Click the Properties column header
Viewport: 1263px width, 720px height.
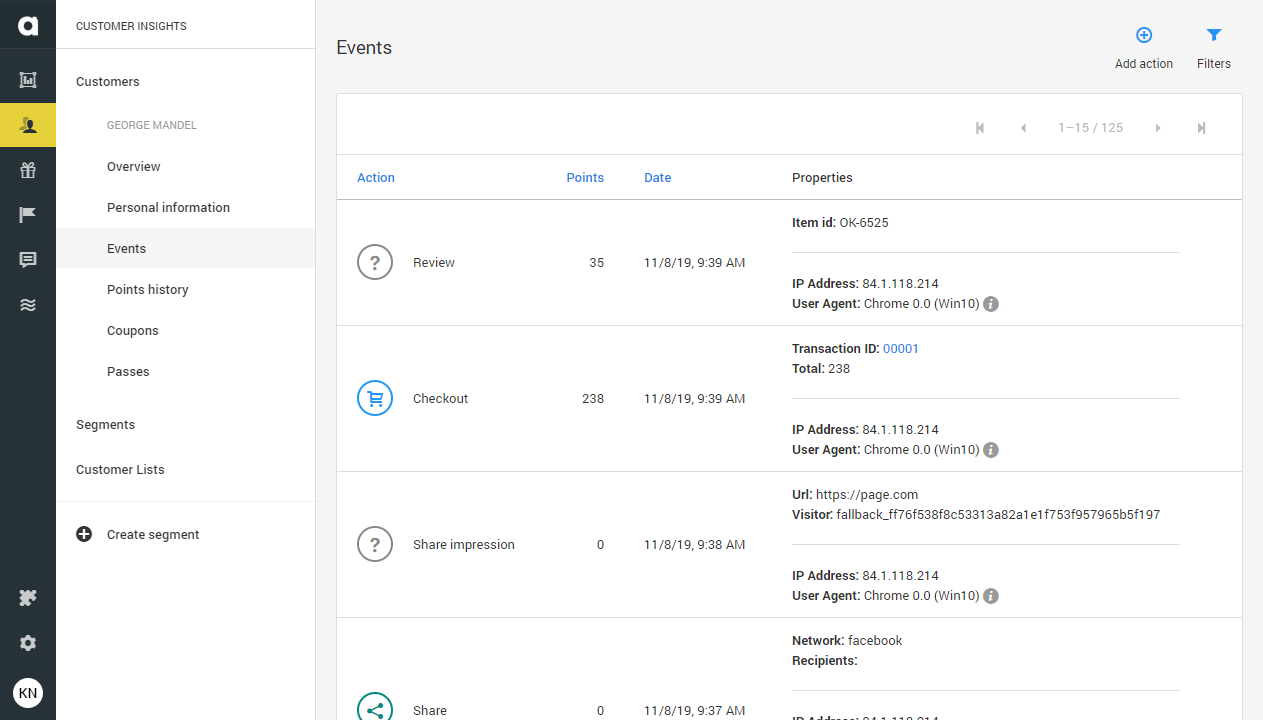point(822,178)
